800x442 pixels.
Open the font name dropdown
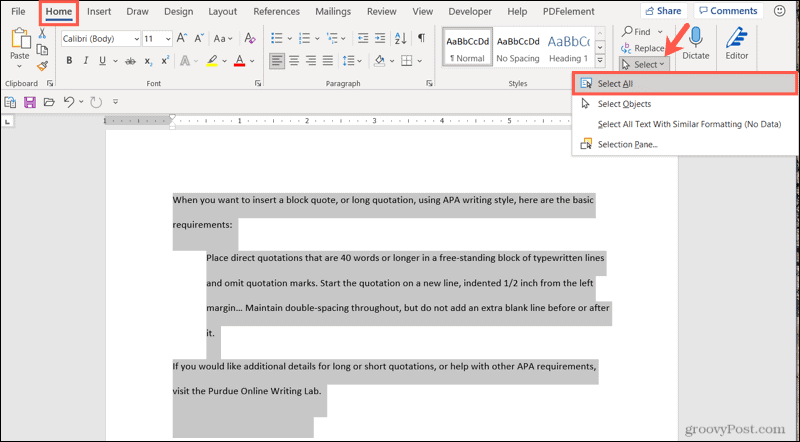136,39
